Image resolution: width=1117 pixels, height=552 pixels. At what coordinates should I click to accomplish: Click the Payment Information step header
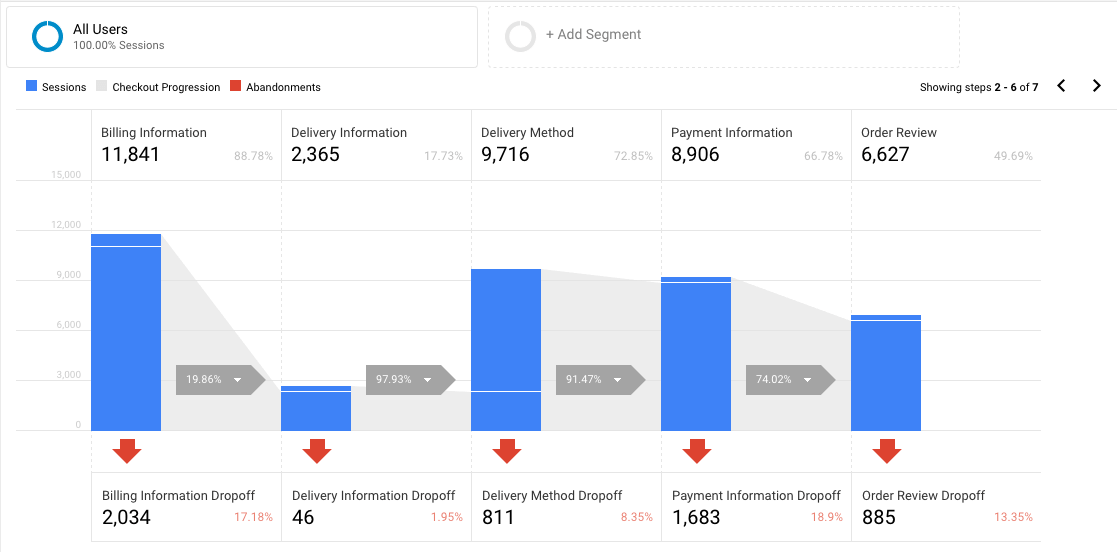pos(732,132)
